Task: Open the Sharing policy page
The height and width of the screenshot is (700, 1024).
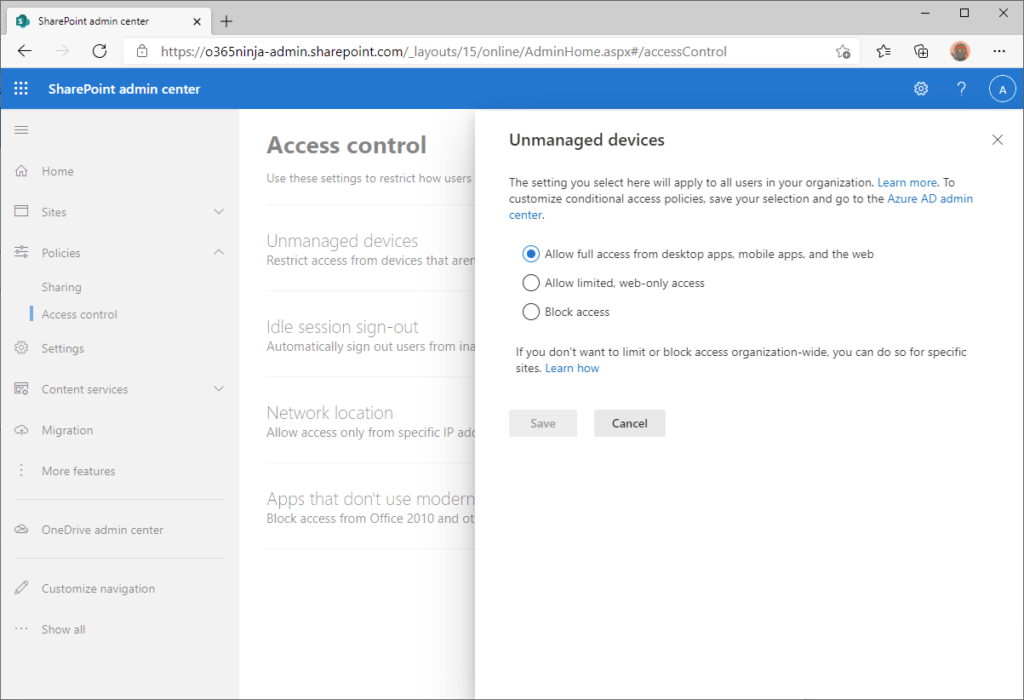Action: pos(61,287)
